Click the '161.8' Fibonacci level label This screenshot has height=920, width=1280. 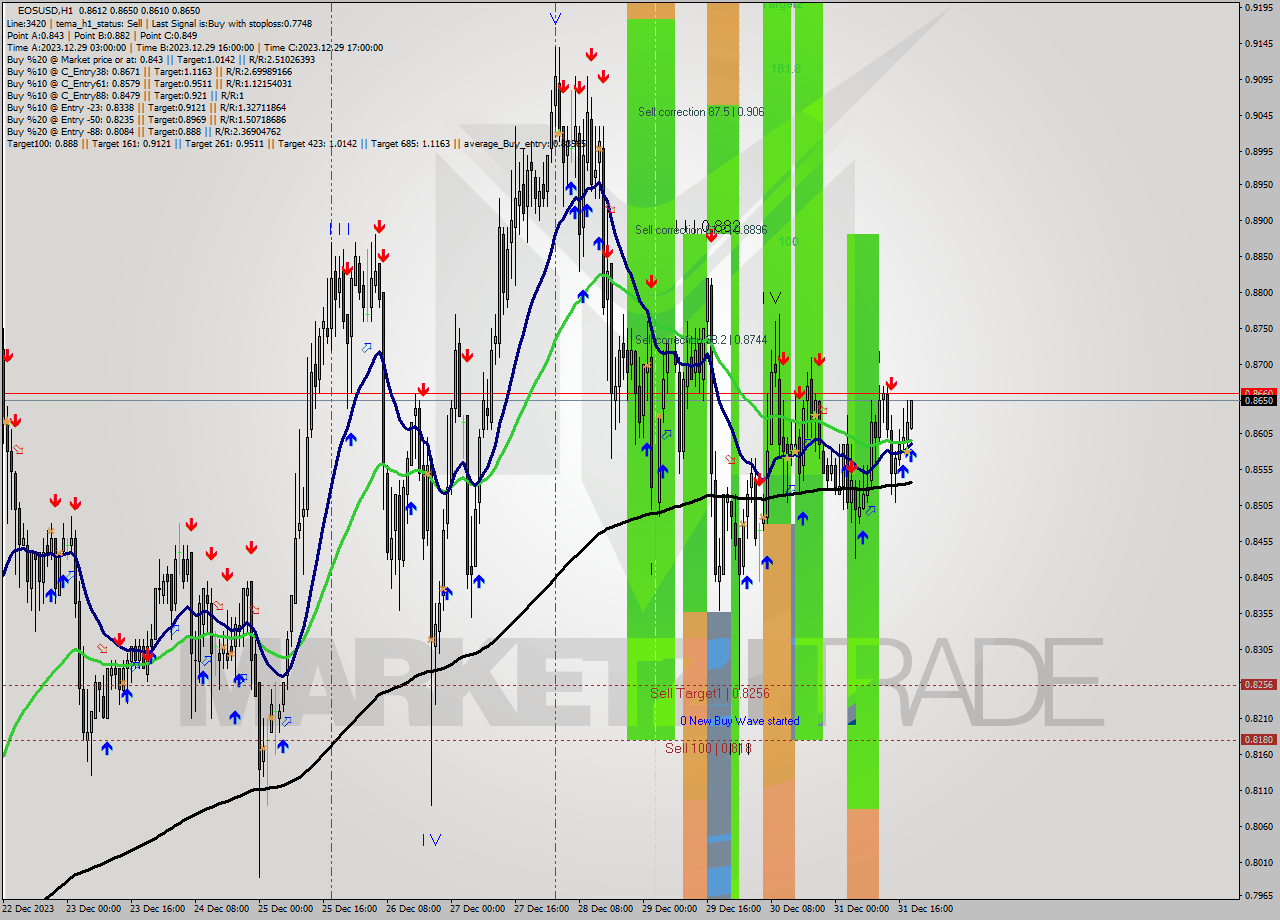coord(786,69)
